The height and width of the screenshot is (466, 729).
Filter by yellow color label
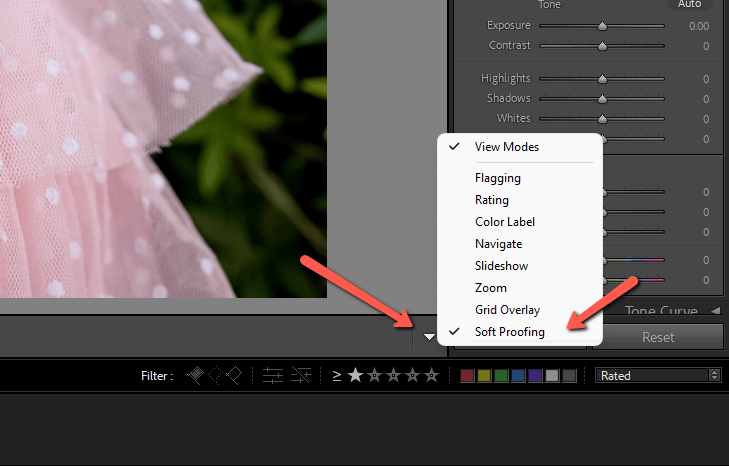(x=484, y=376)
